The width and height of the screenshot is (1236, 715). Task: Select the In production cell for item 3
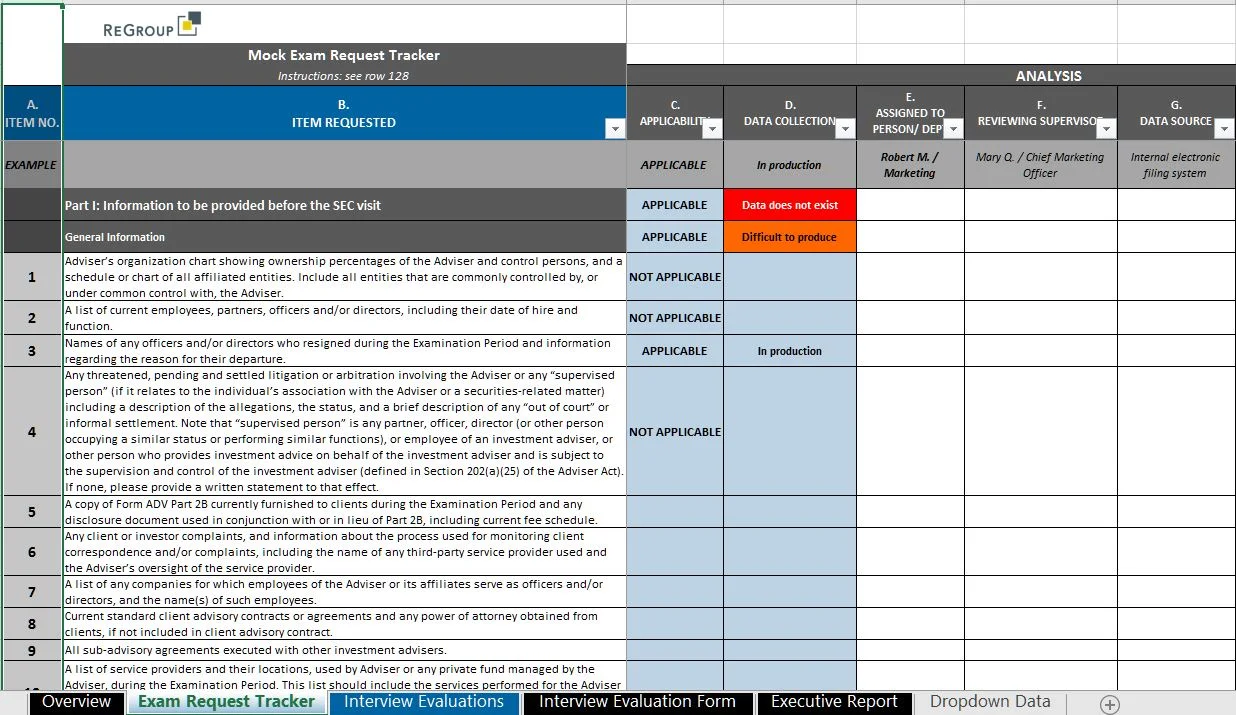point(790,351)
